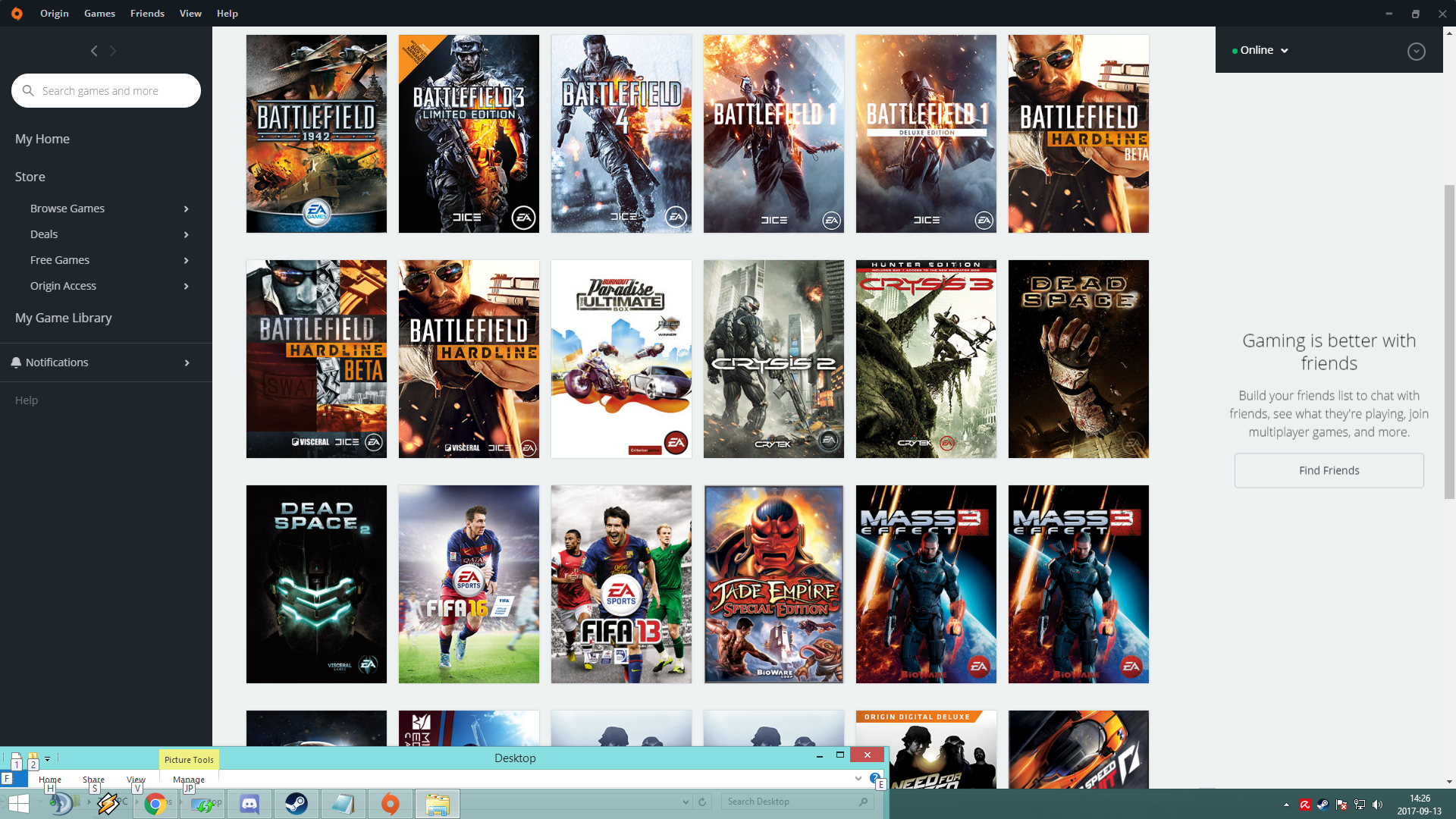Open My Home in sidebar

pos(42,139)
